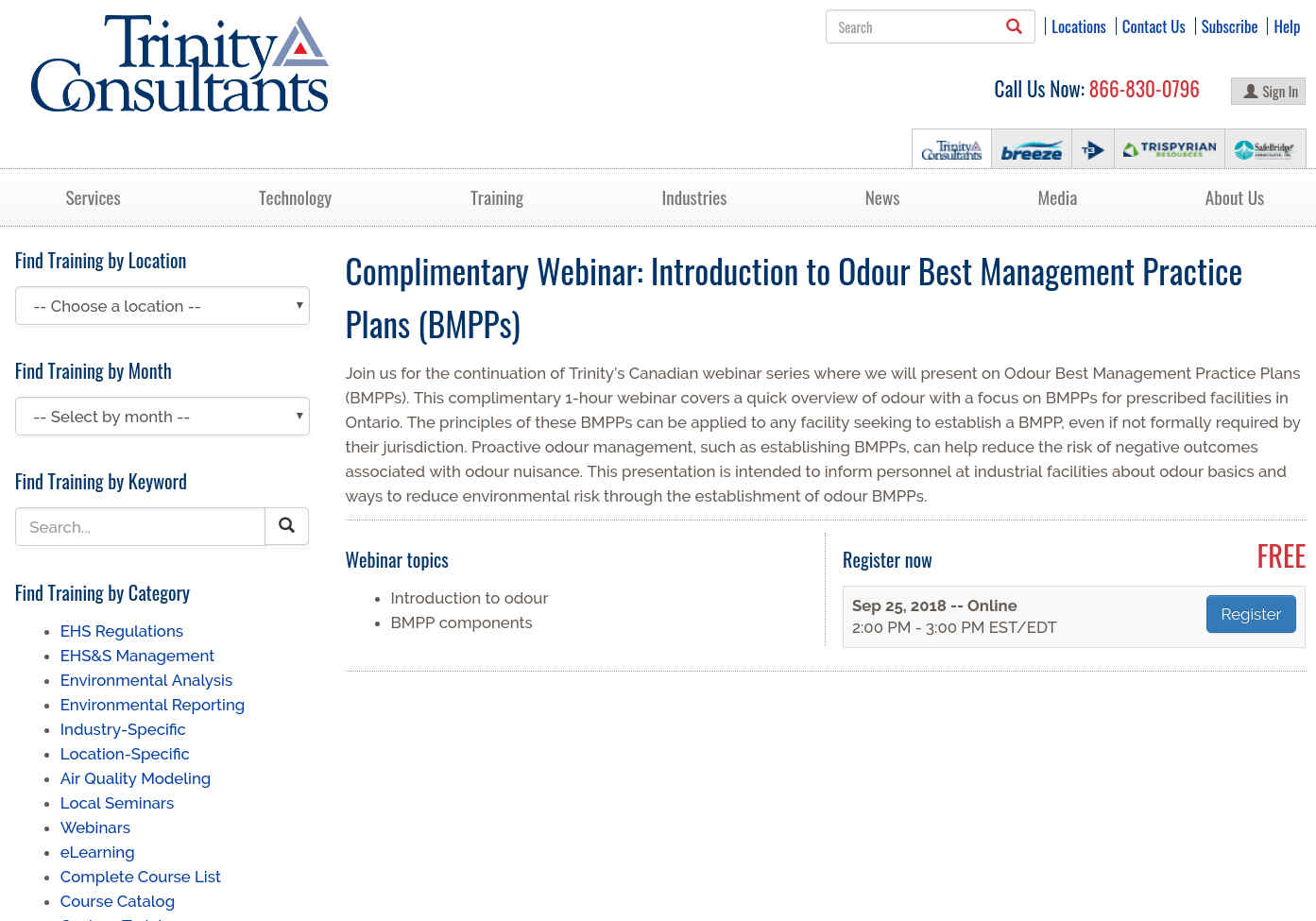Click the 'Register now' heading

[887, 560]
